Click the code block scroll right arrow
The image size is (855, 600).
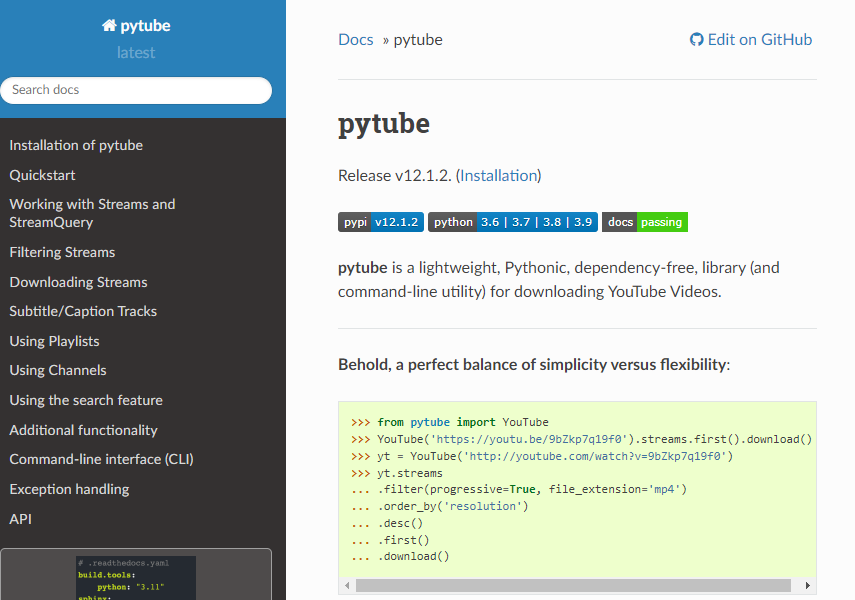pyautogui.click(x=808, y=585)
